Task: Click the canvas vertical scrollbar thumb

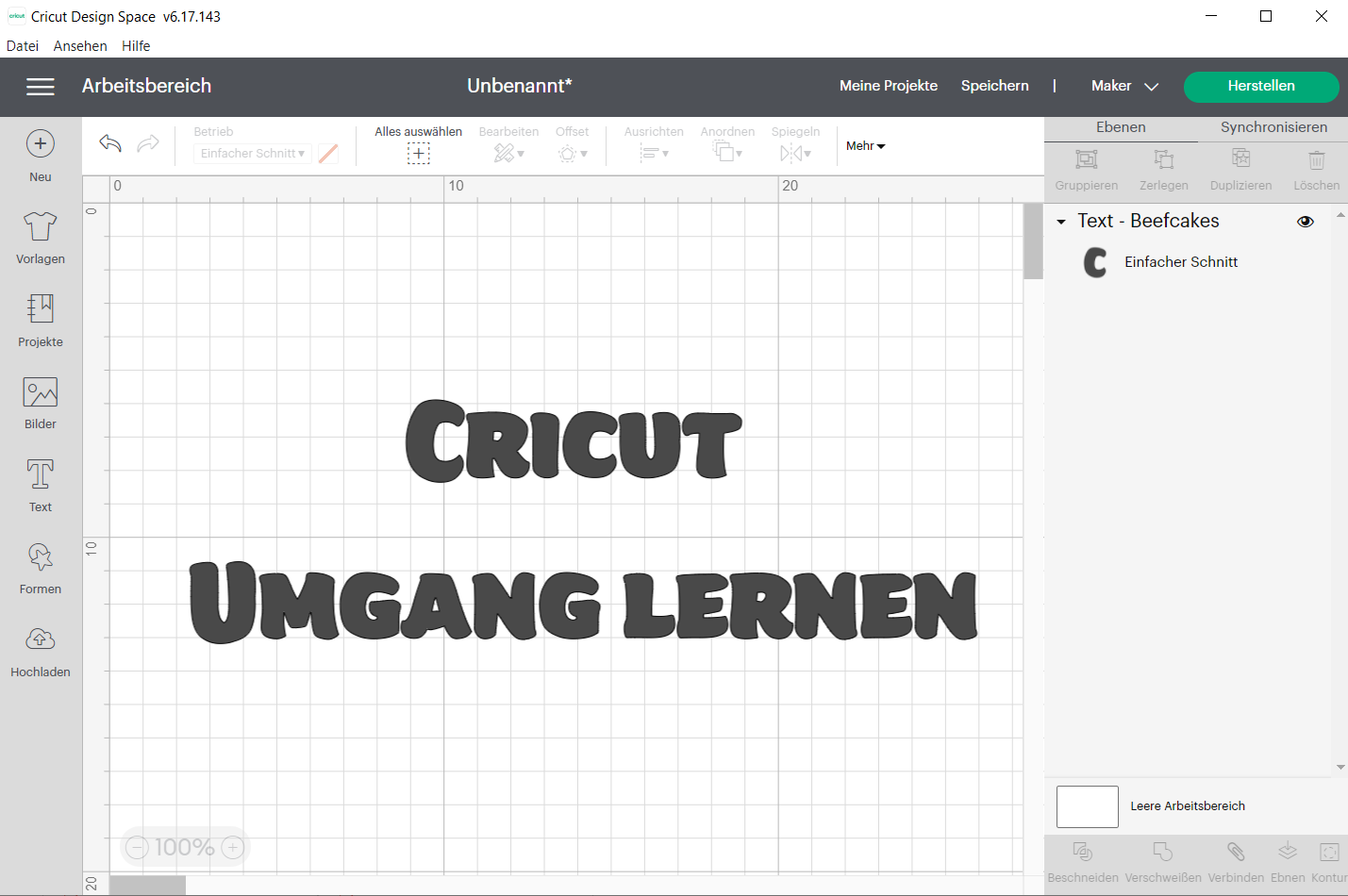Action: [x=1033, y=241]
